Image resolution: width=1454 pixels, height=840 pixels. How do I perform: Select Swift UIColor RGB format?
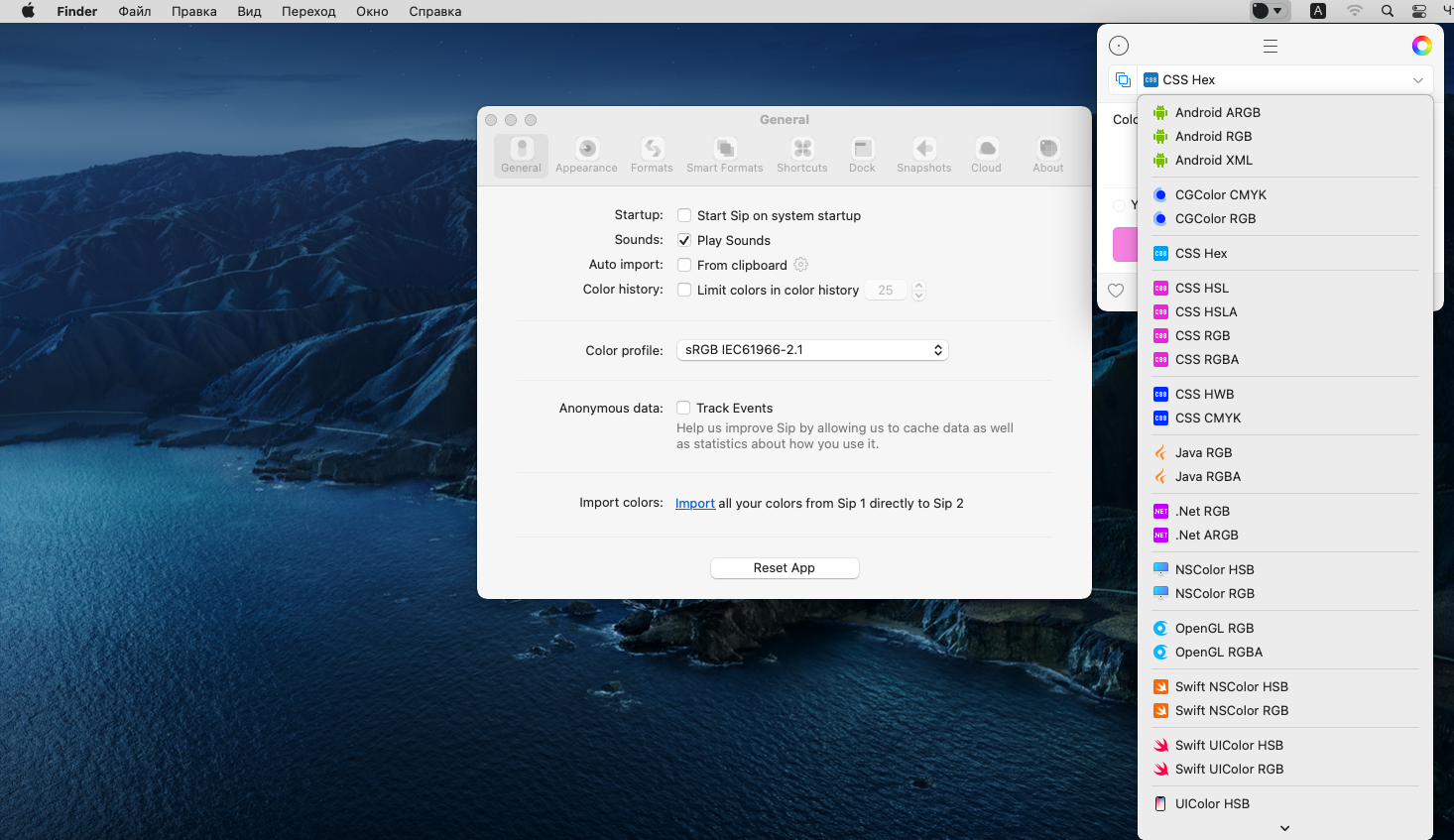coord(1229,769)
